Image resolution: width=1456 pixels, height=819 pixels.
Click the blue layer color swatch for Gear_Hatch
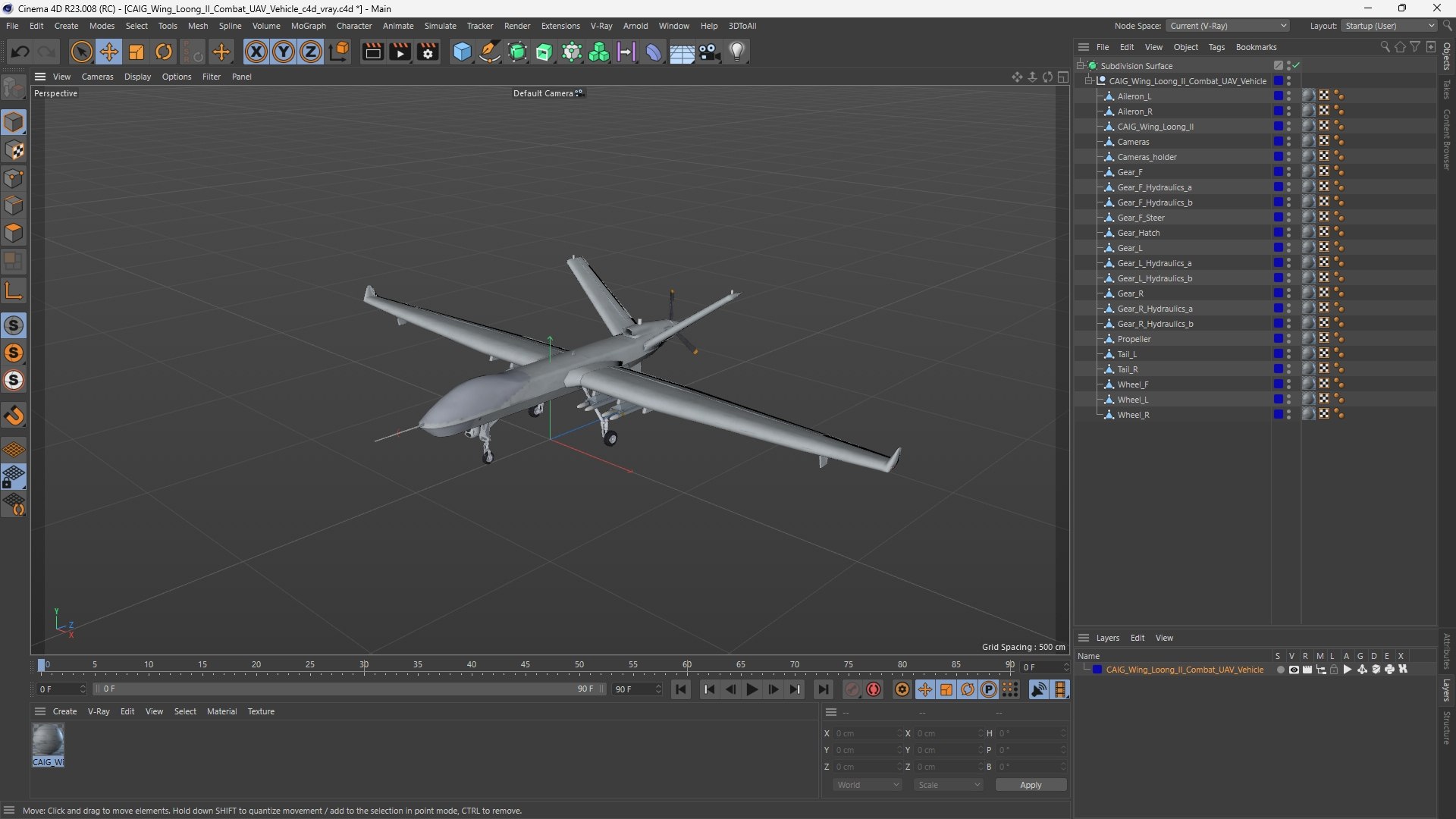[x=1278, y=233]
